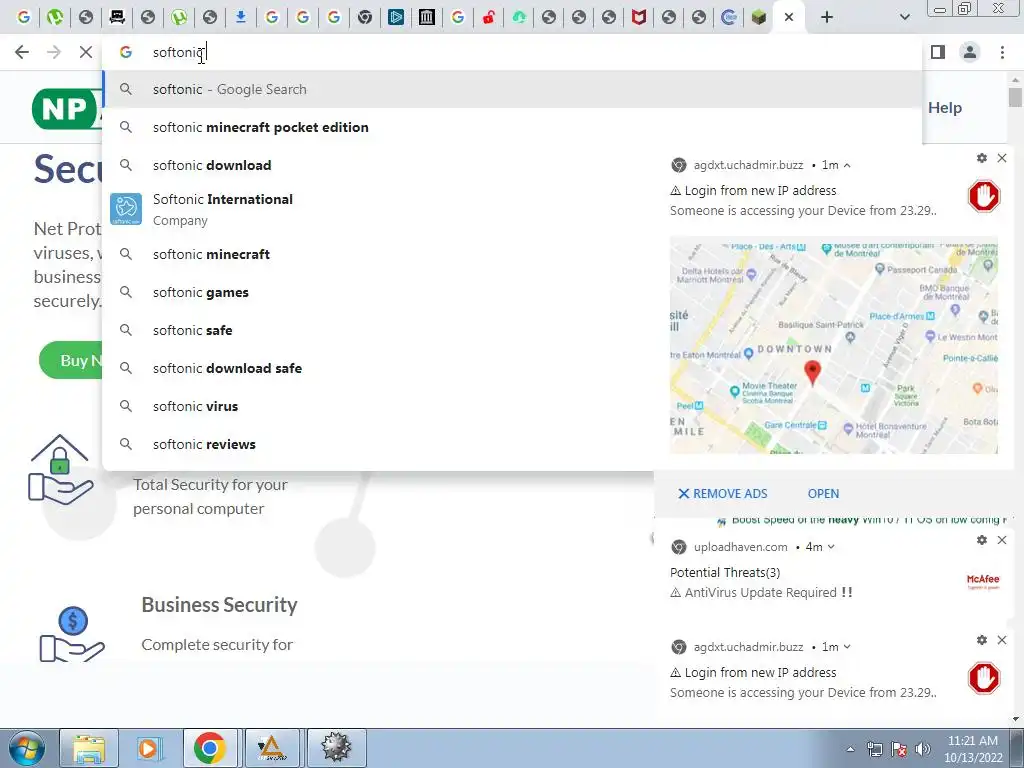Collapse the top agdxt.uchadmir.buzz notification chevron

[847, 165]
